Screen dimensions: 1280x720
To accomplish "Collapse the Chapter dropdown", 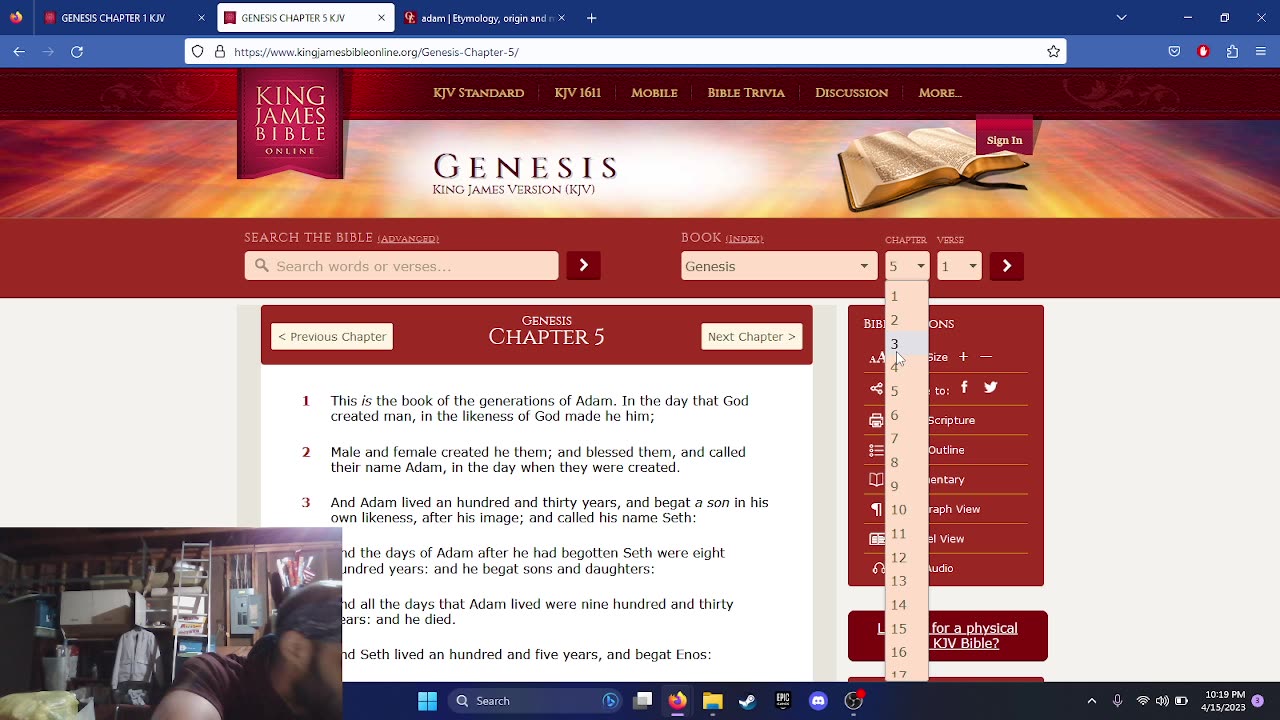I will point(907,266).
